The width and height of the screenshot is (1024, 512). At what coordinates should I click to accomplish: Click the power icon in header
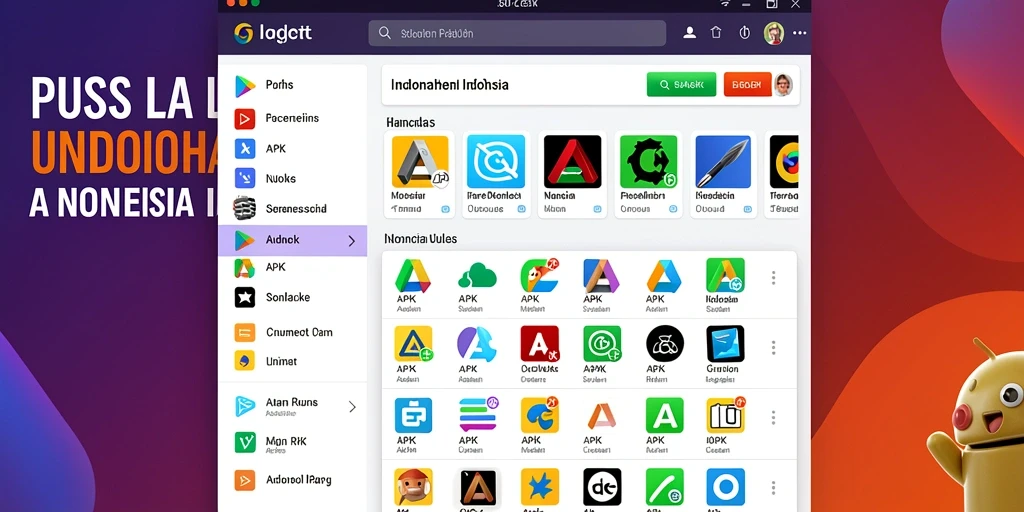(744, 33)
